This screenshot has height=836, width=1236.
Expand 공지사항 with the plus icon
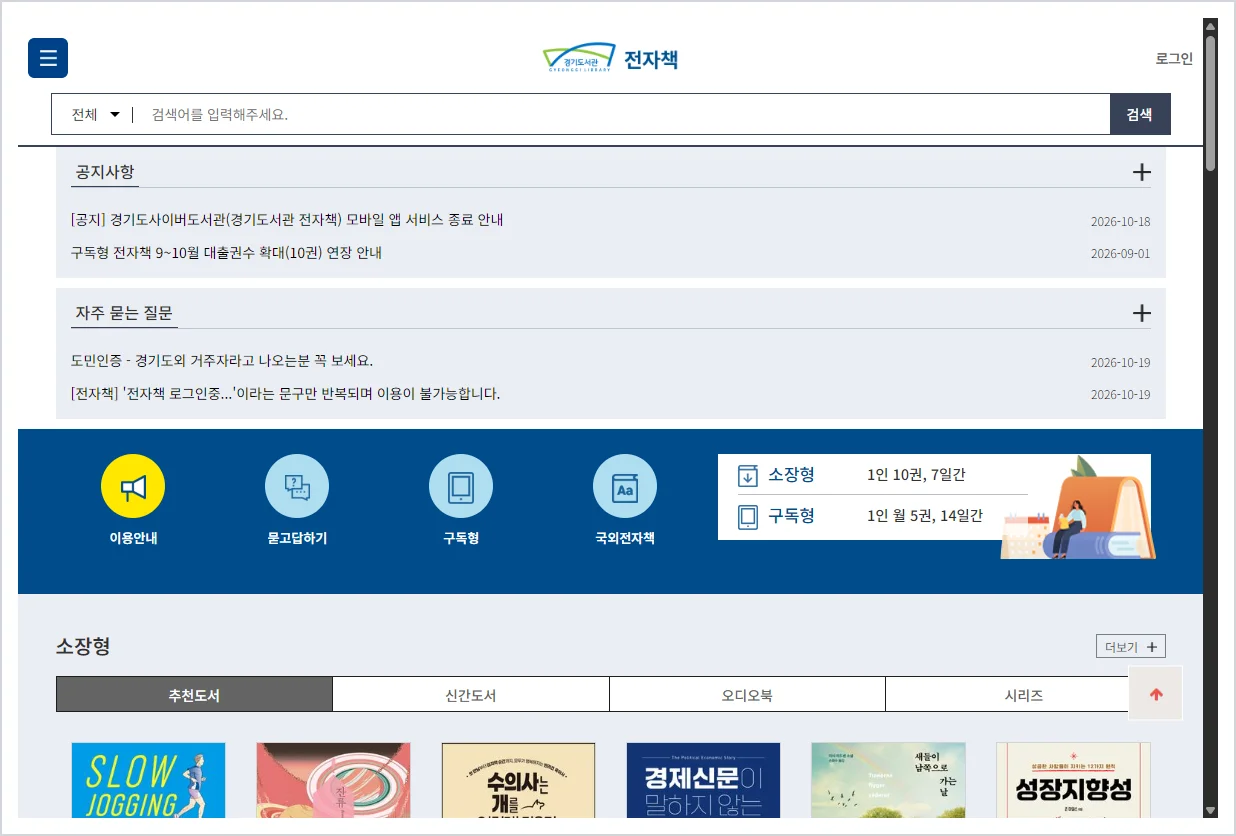1141,172
